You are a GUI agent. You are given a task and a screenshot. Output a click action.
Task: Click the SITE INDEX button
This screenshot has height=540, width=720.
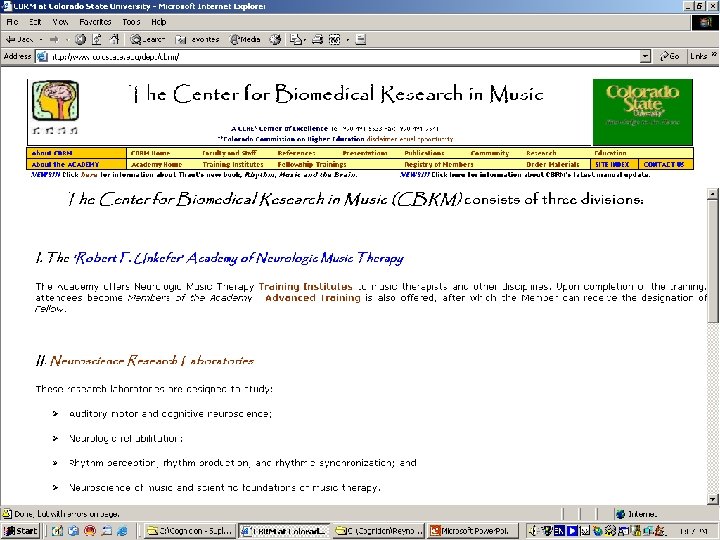[x=612, y=164]
